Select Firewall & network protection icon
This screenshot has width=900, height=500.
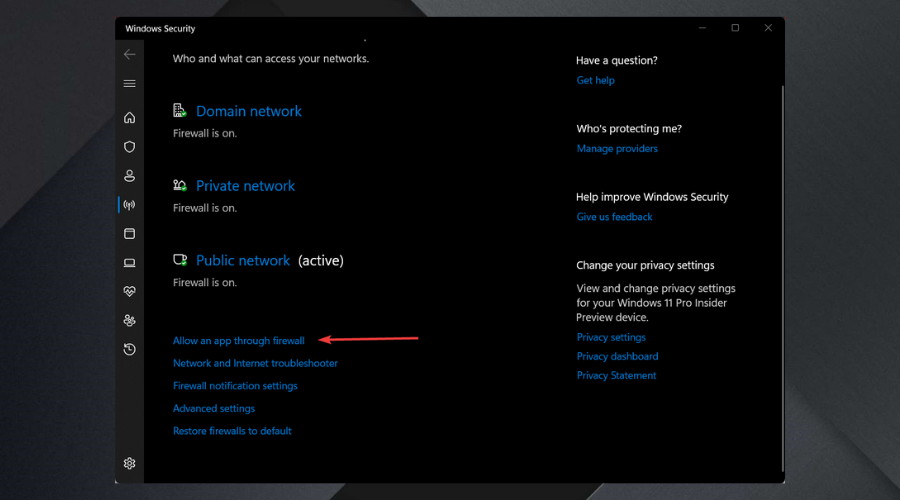129,205
